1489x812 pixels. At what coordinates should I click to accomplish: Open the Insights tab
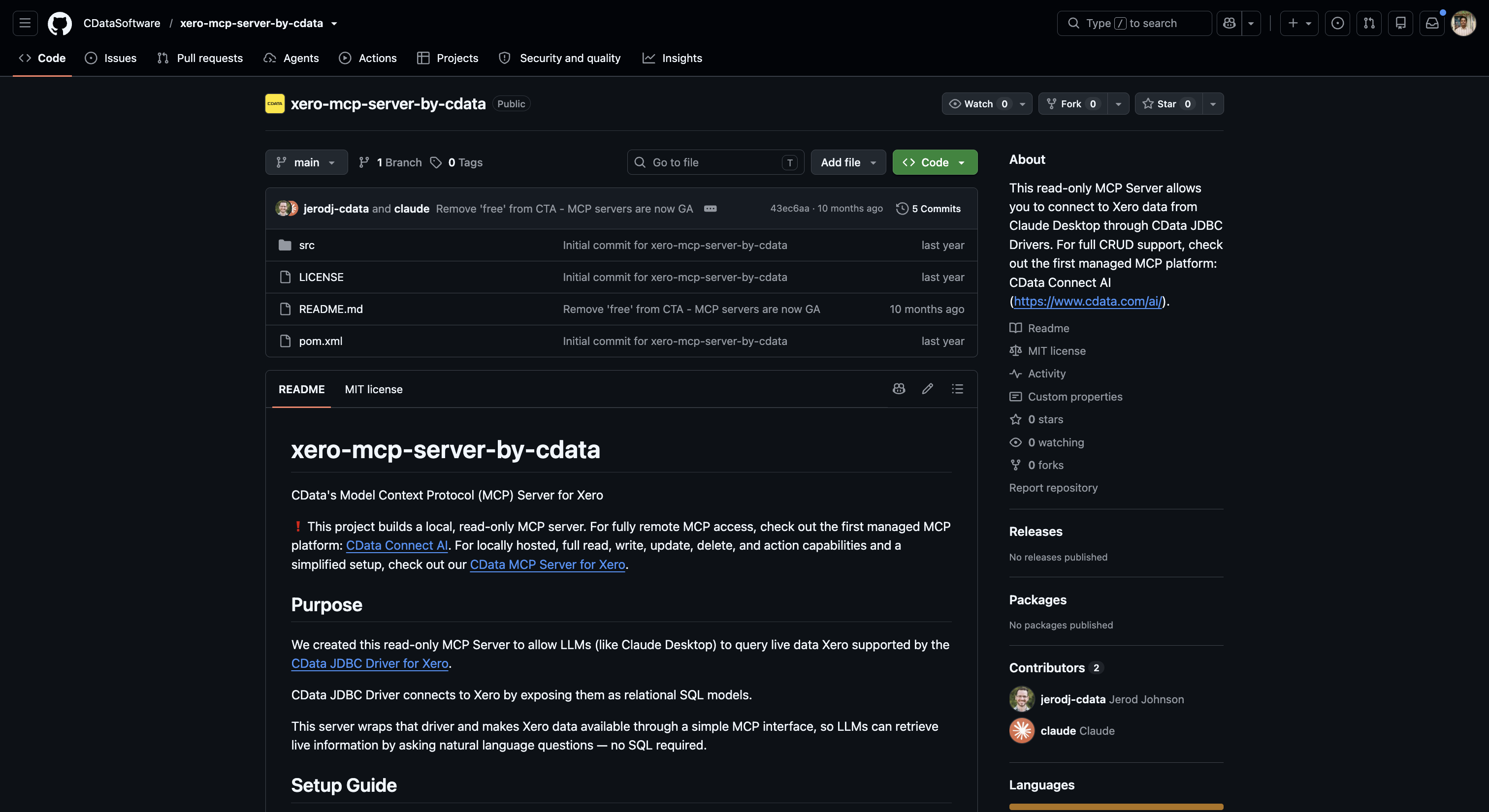(672, 58)
